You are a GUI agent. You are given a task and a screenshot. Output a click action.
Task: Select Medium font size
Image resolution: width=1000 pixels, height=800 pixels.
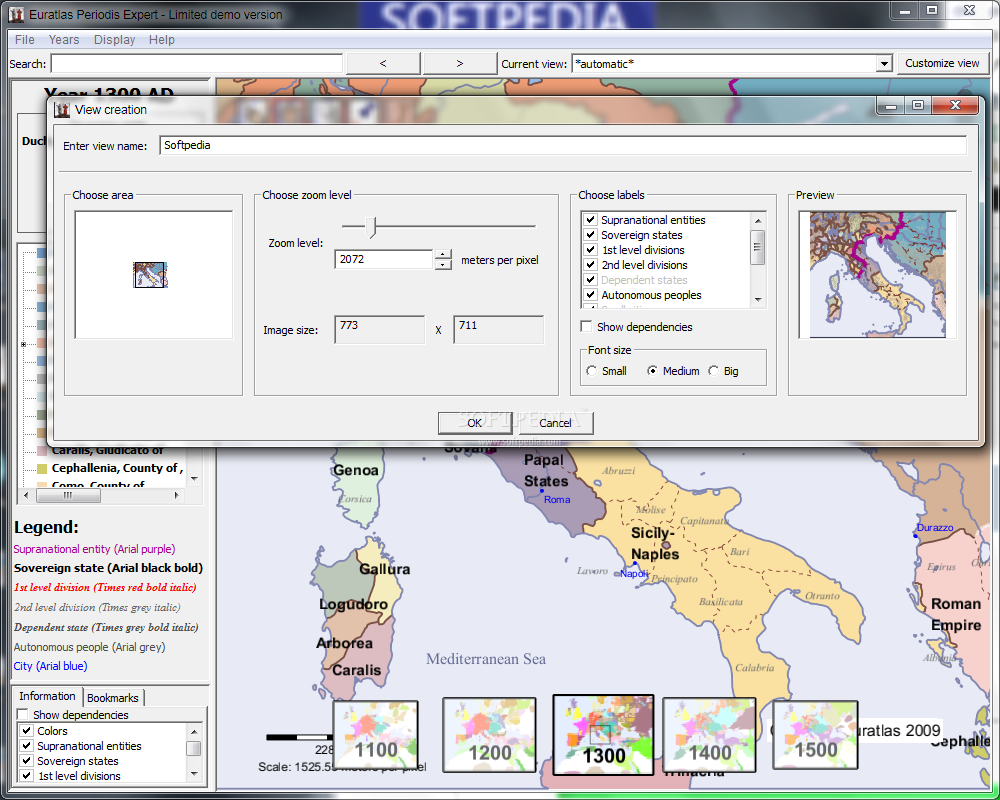pos(652,371)
